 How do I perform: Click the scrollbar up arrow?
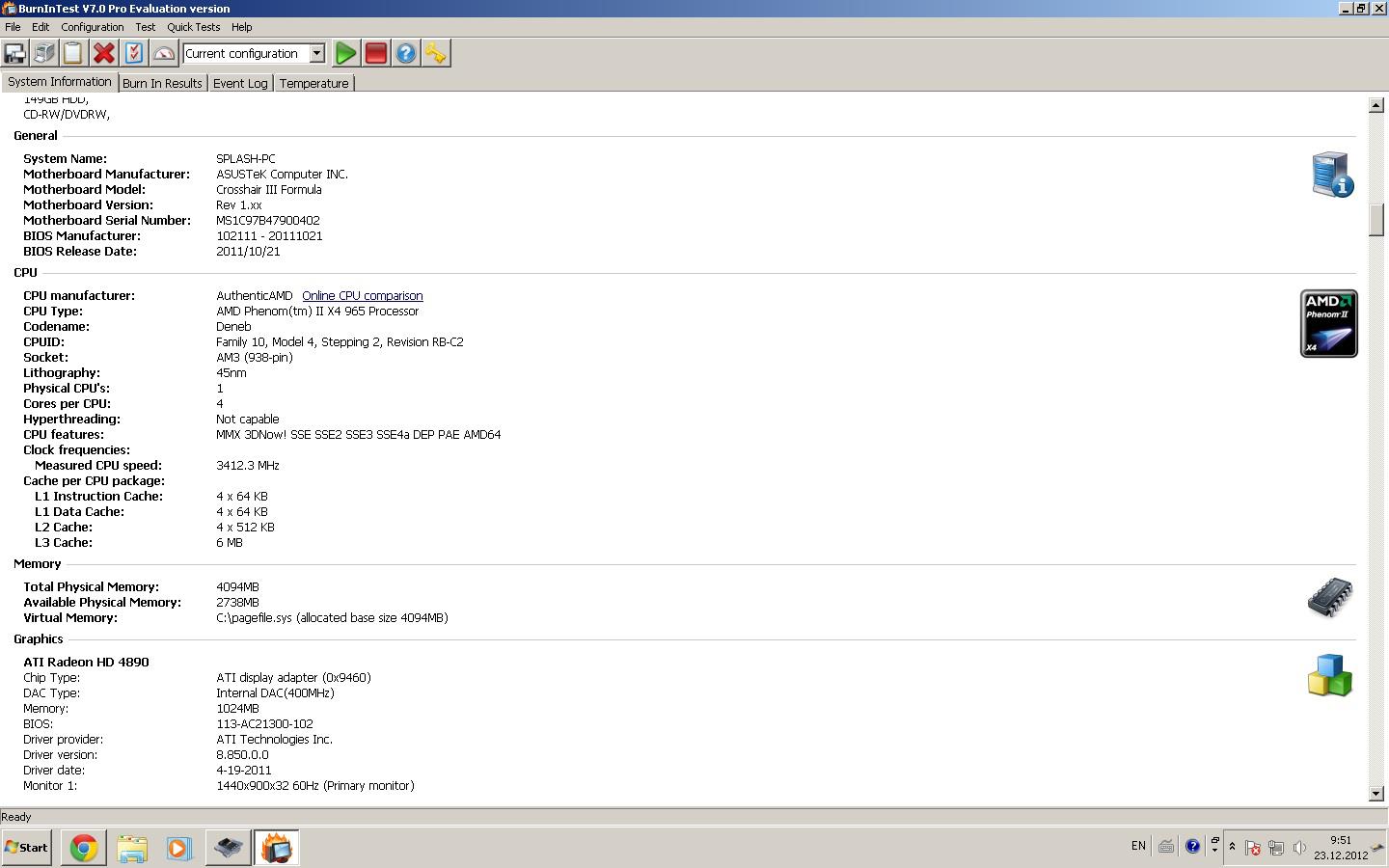[1376, 104]
